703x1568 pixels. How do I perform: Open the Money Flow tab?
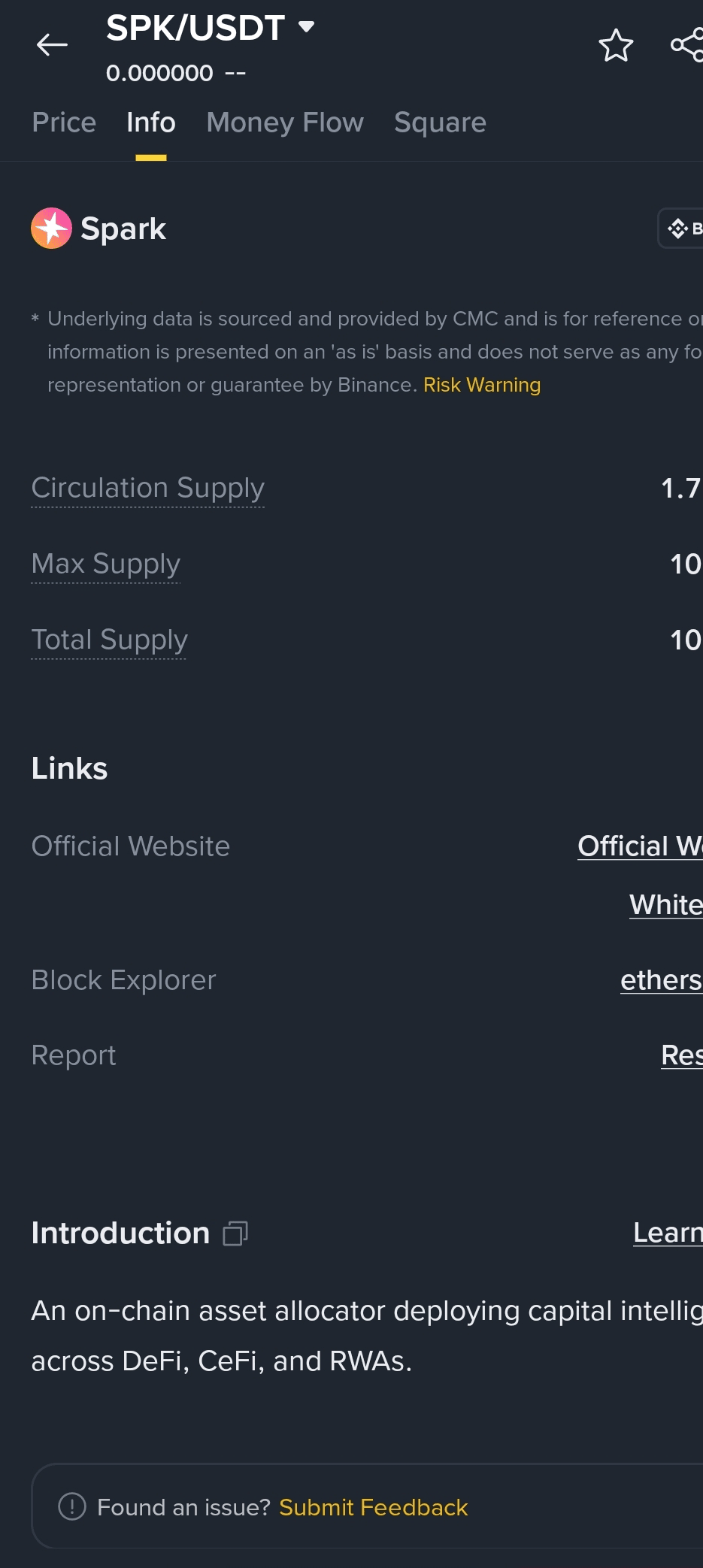click(x=285, y=123)
